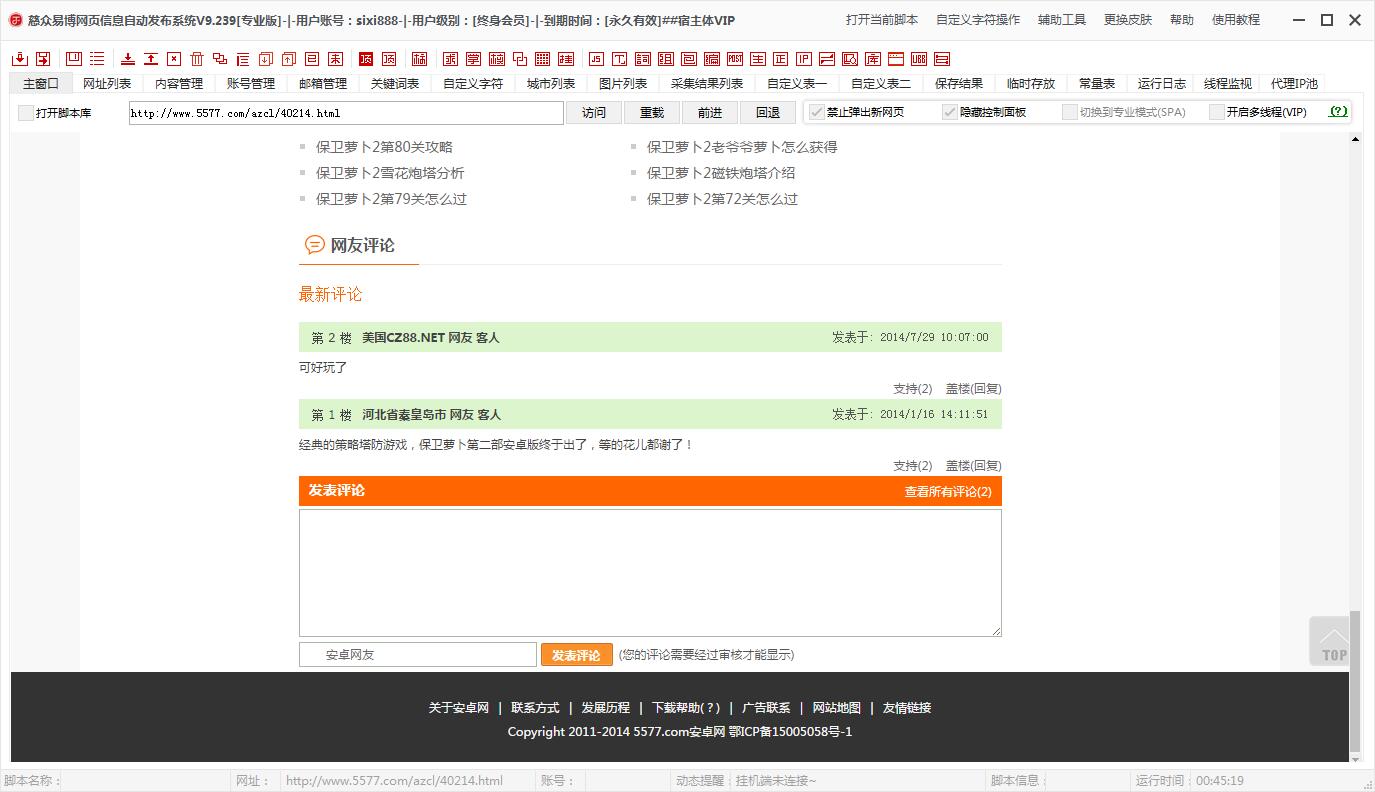
Task: Open the 网站地图 footer link
Action: 837,708
